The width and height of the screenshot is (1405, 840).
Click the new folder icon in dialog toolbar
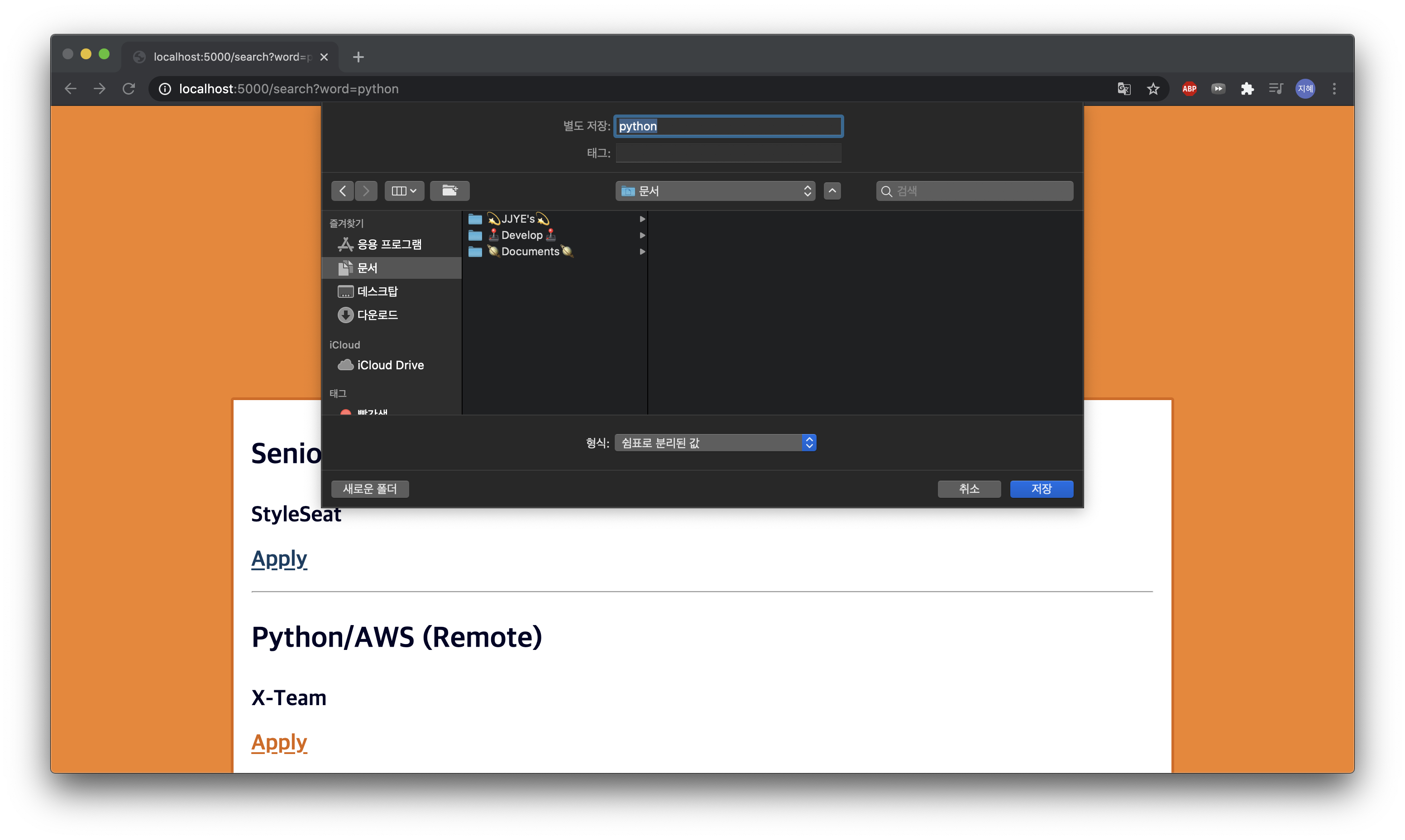click(x=450, y=191)
